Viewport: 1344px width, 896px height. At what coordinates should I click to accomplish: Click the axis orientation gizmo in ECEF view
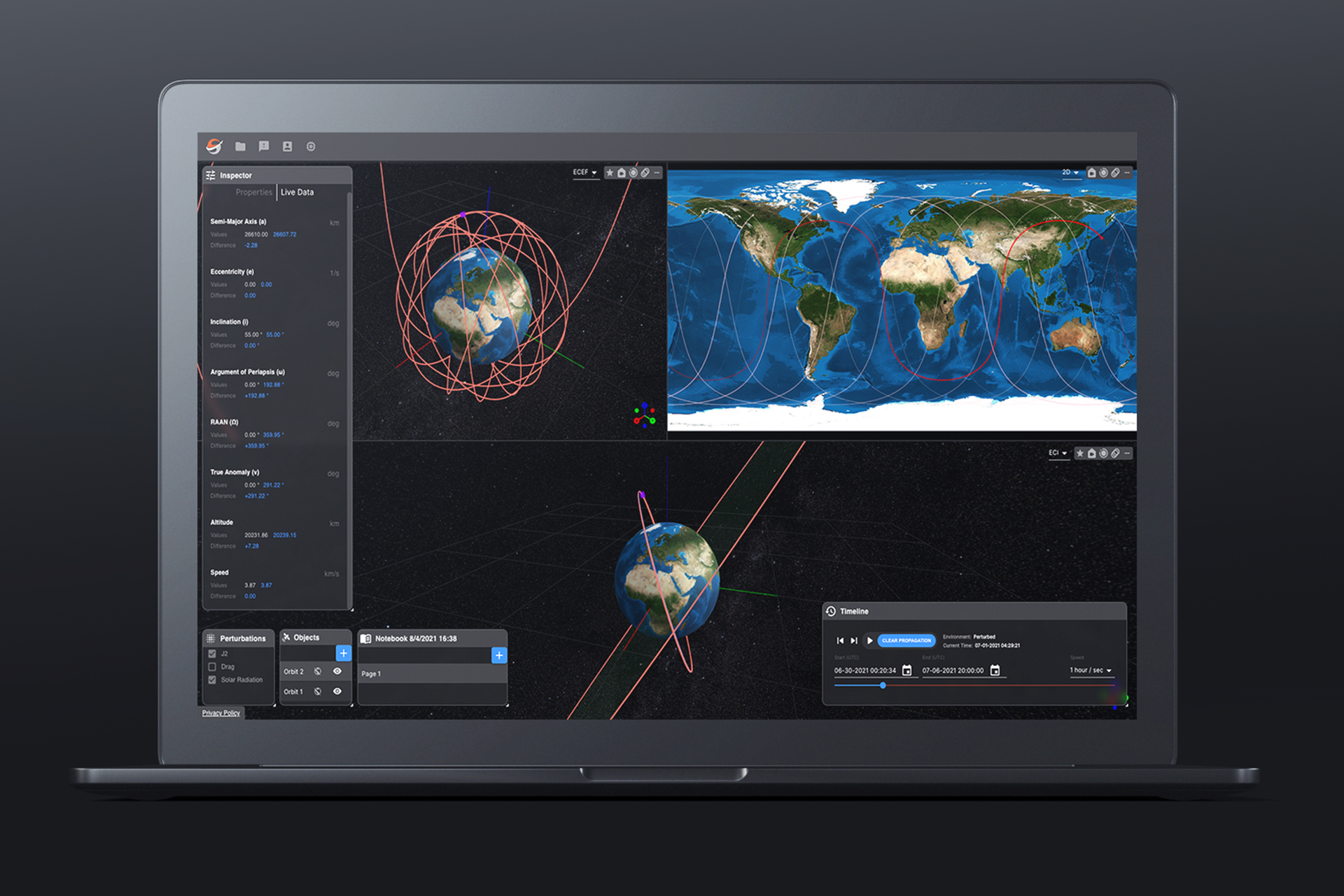(x=645, y=414)
